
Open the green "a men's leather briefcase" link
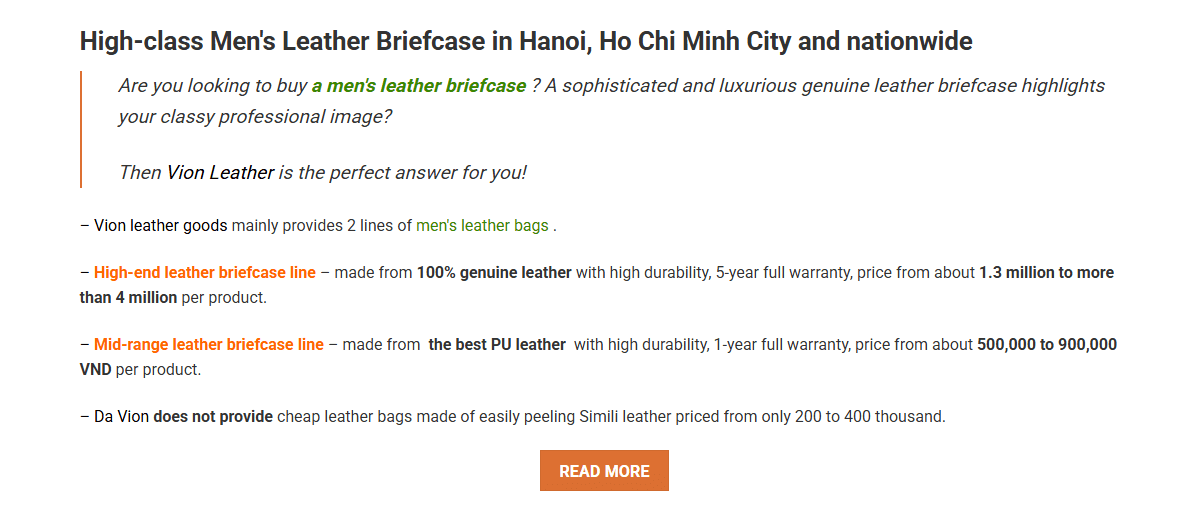coord(418,86)
